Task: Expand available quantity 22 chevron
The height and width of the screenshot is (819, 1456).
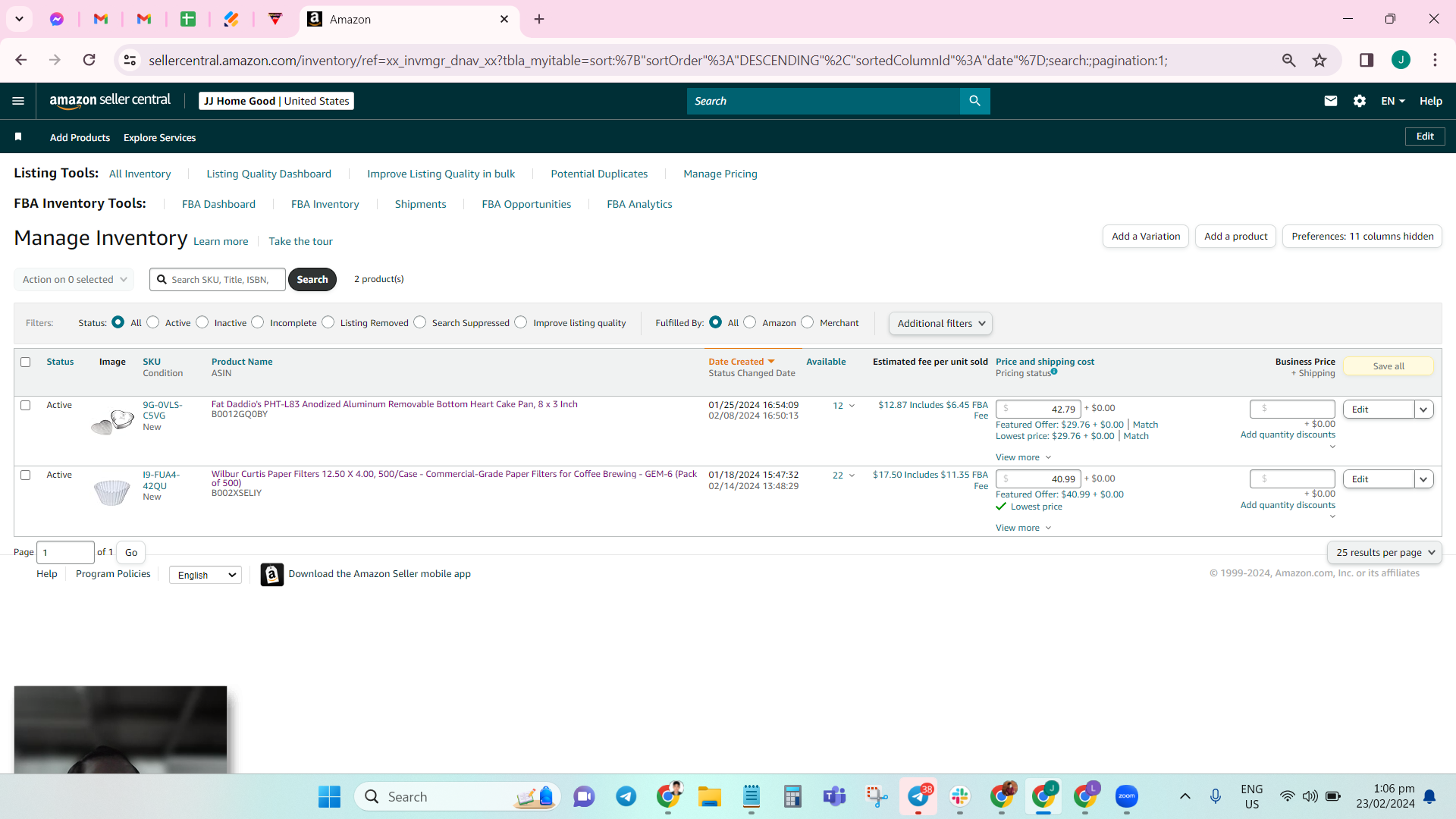Action: click(x=852, y=475)
